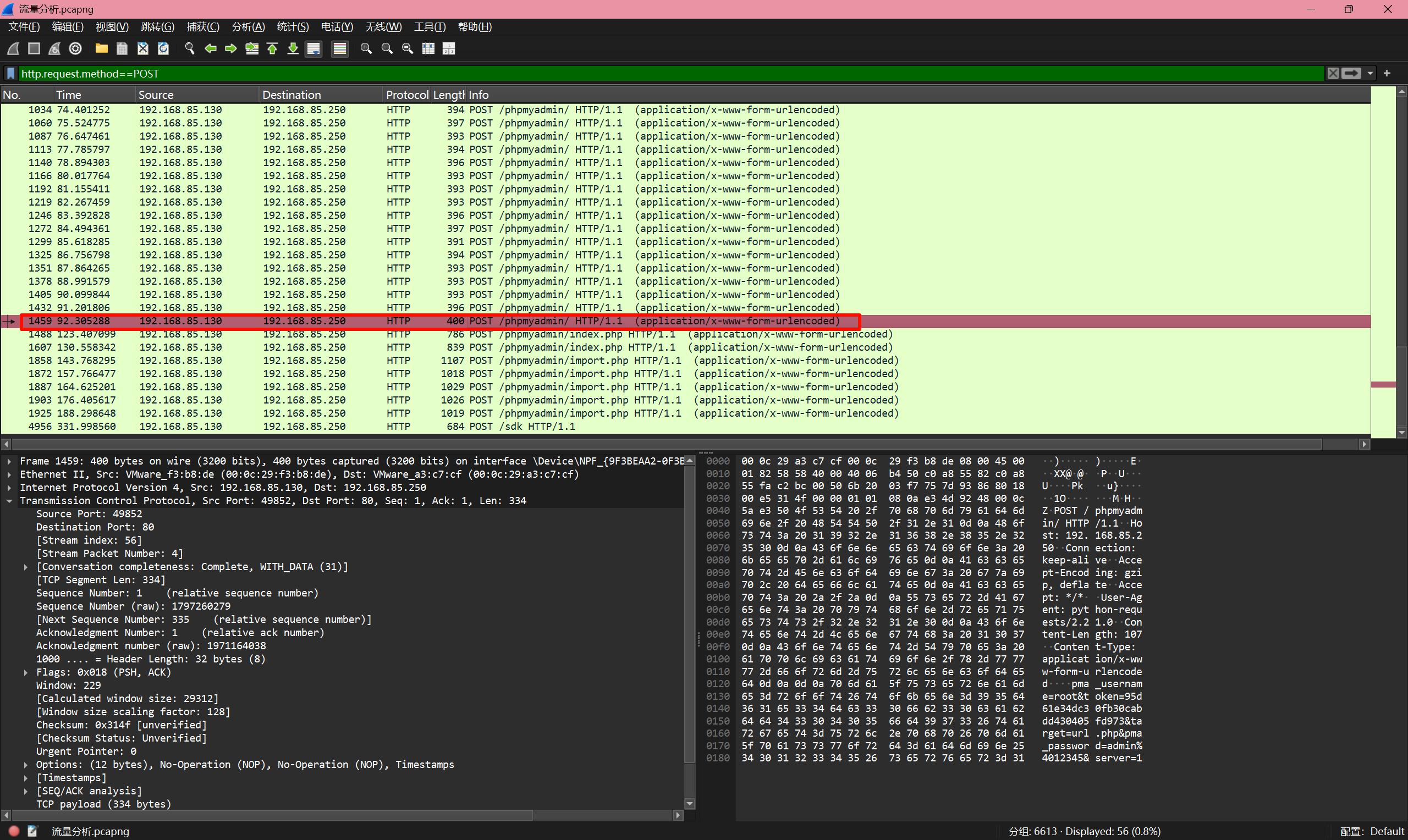Go forward to next packet
The image size is (1408, 840).
click(231, 49)
